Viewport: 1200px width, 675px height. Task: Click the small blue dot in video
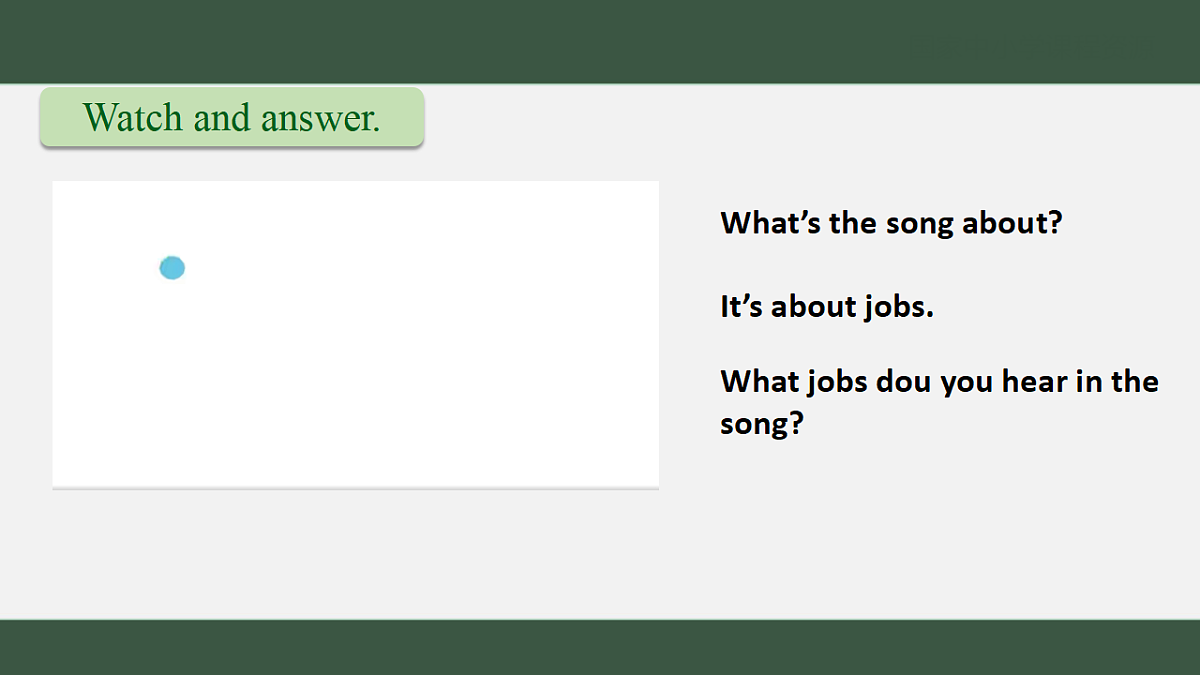[x=172, y=268]
